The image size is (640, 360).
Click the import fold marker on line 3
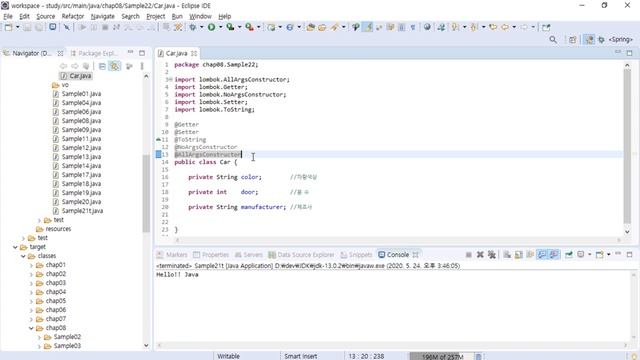[x=170, y=80]
